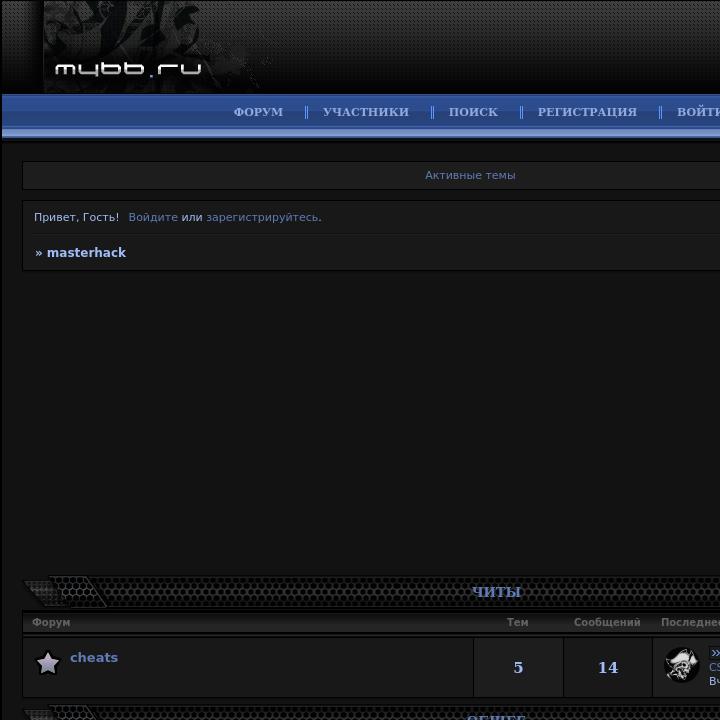Click the mybb.ru logo
720x720 pixels.
pyautogui.click(x=128, y=68)
